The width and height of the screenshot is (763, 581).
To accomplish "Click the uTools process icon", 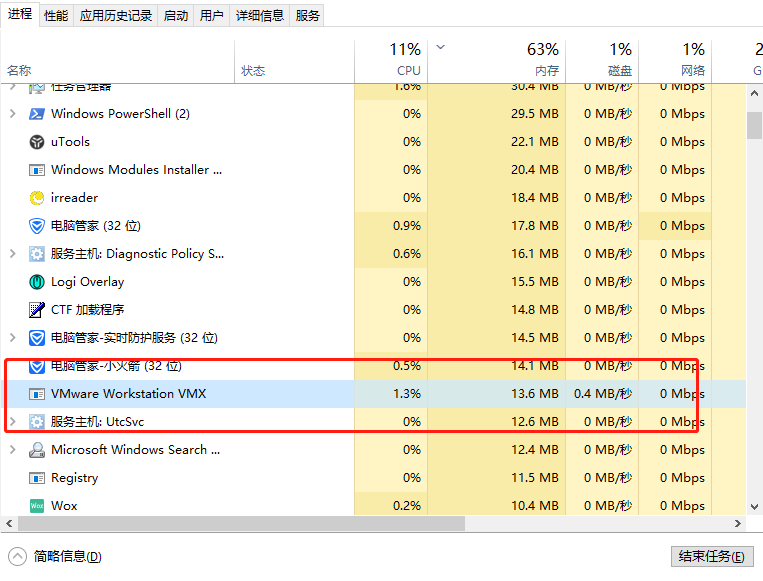I will pos(36,142).
